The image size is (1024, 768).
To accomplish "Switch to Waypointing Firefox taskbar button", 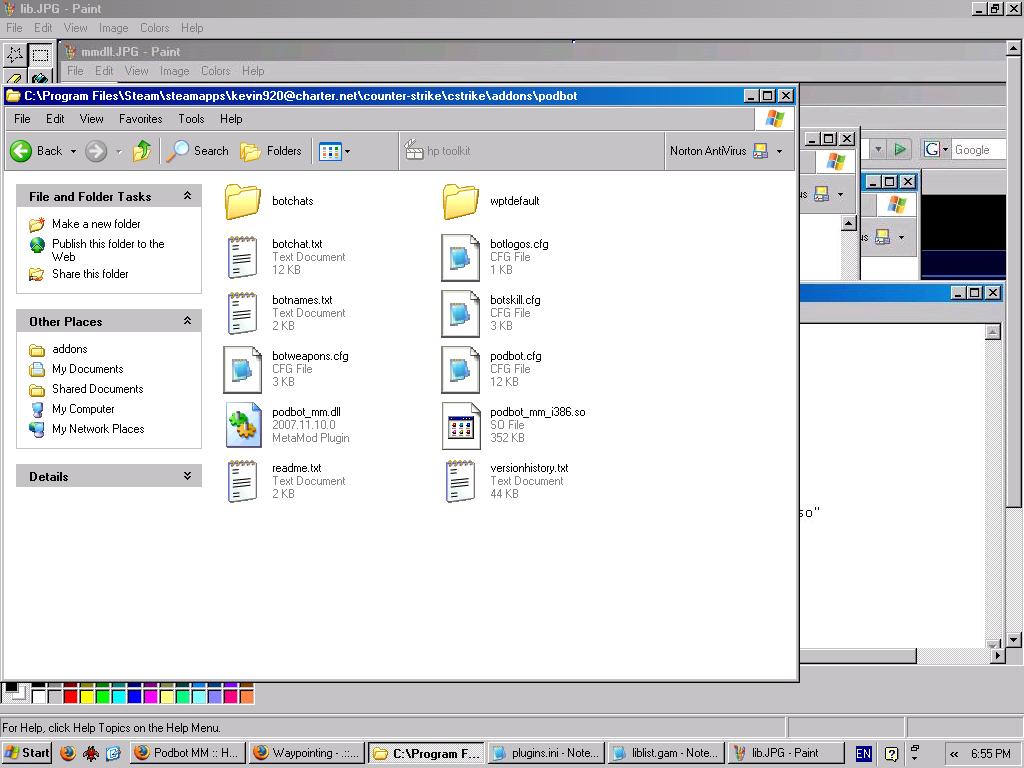I will click(x=306, y=753).
